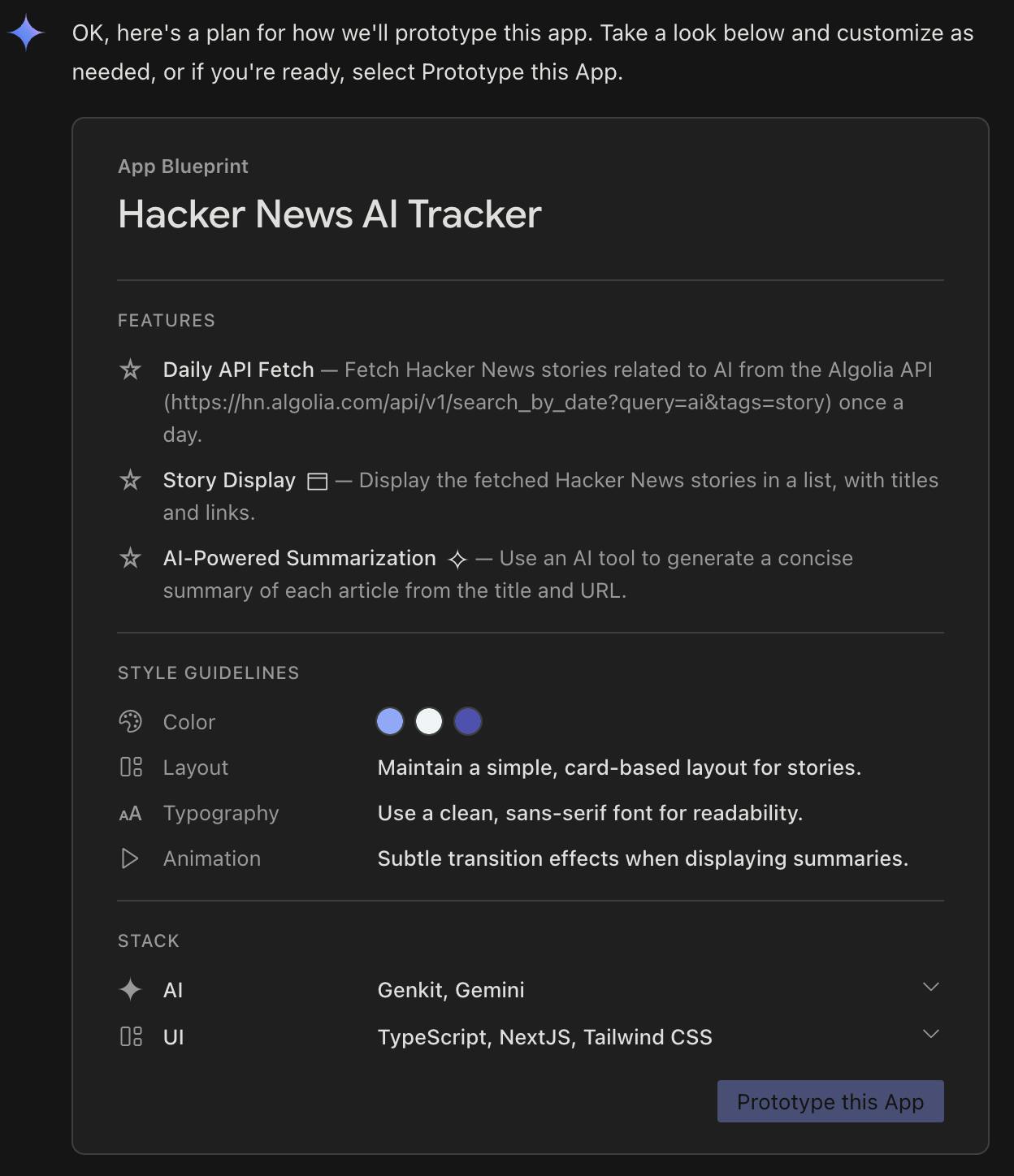Screen dimensions: 1014x1176
Task: Click the Animation play icon
Action: coord(130,858)
